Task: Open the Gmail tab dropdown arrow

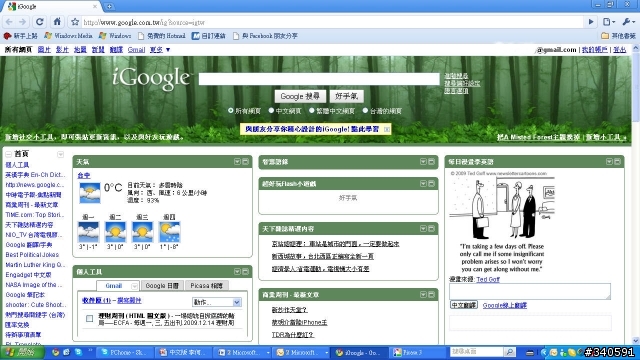Action: click(x=134, y=286)
